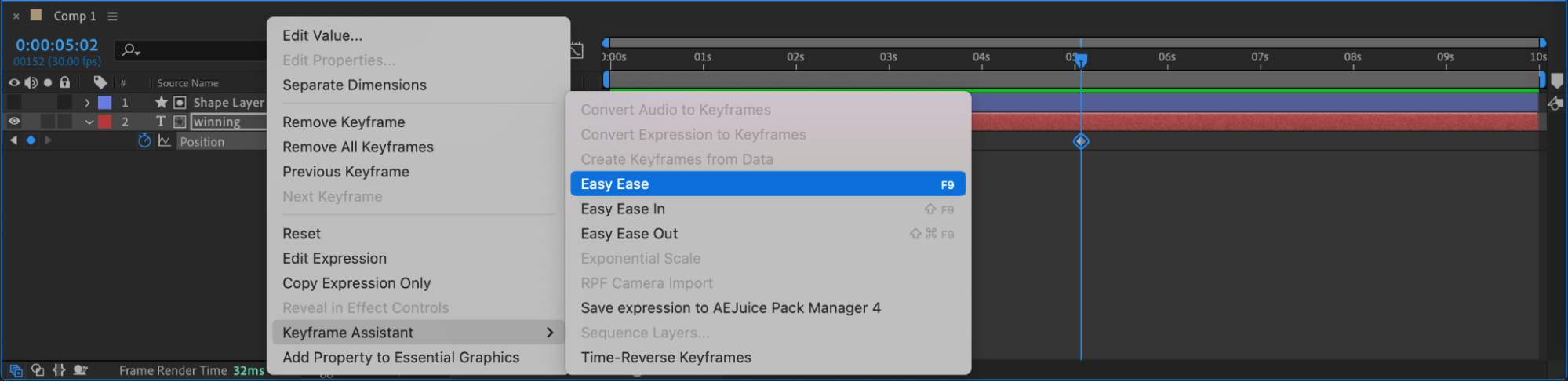This screenshot has height=382, width=1568.
Task: Open the Comp 1 panel menu
Action: tap(112, 16)
